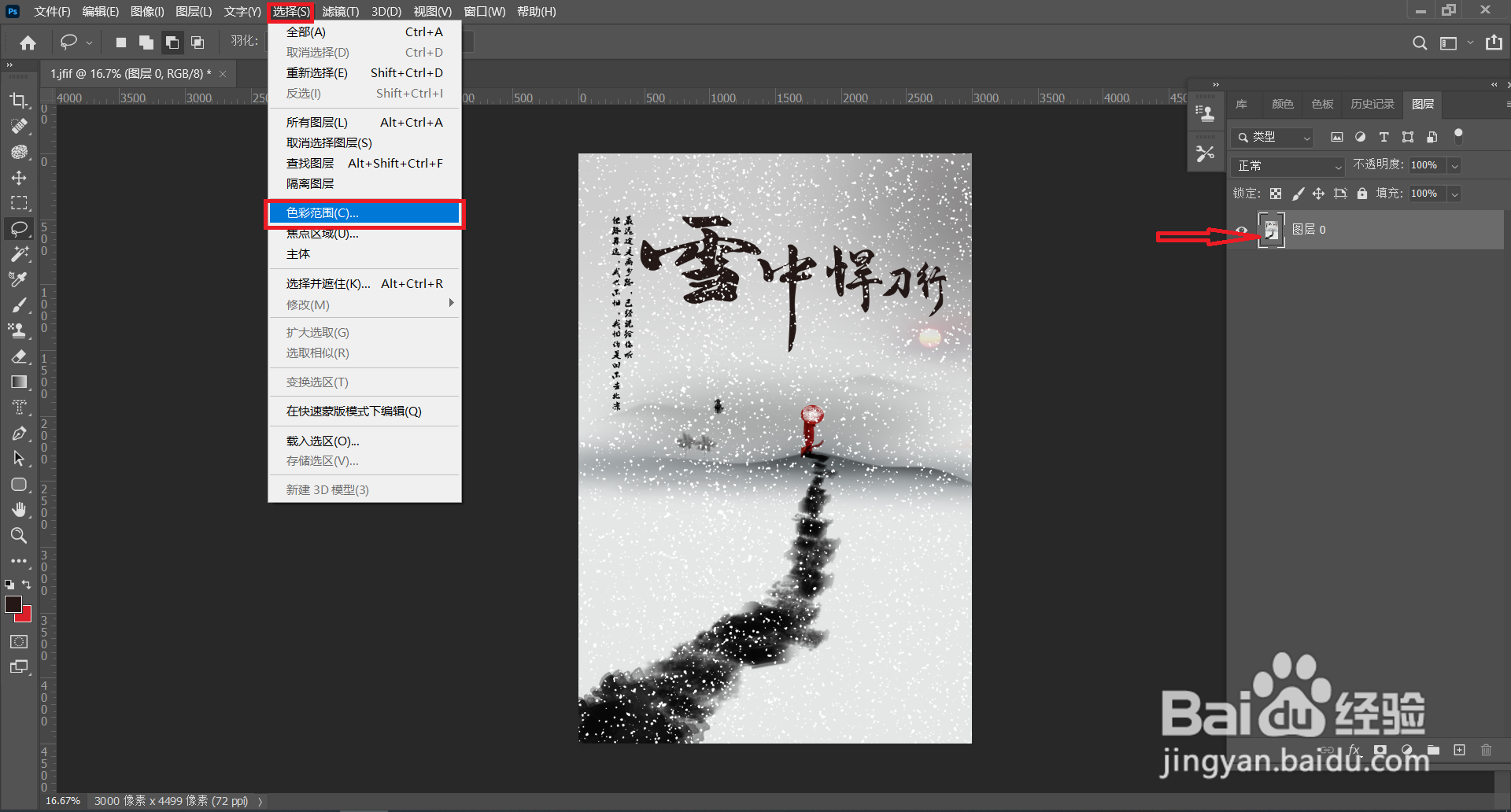Click the red background color swatch

27,615
